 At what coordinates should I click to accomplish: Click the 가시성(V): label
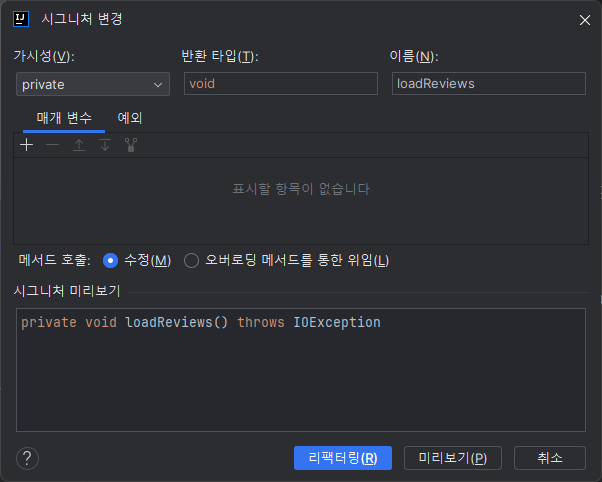click(44, 56)
